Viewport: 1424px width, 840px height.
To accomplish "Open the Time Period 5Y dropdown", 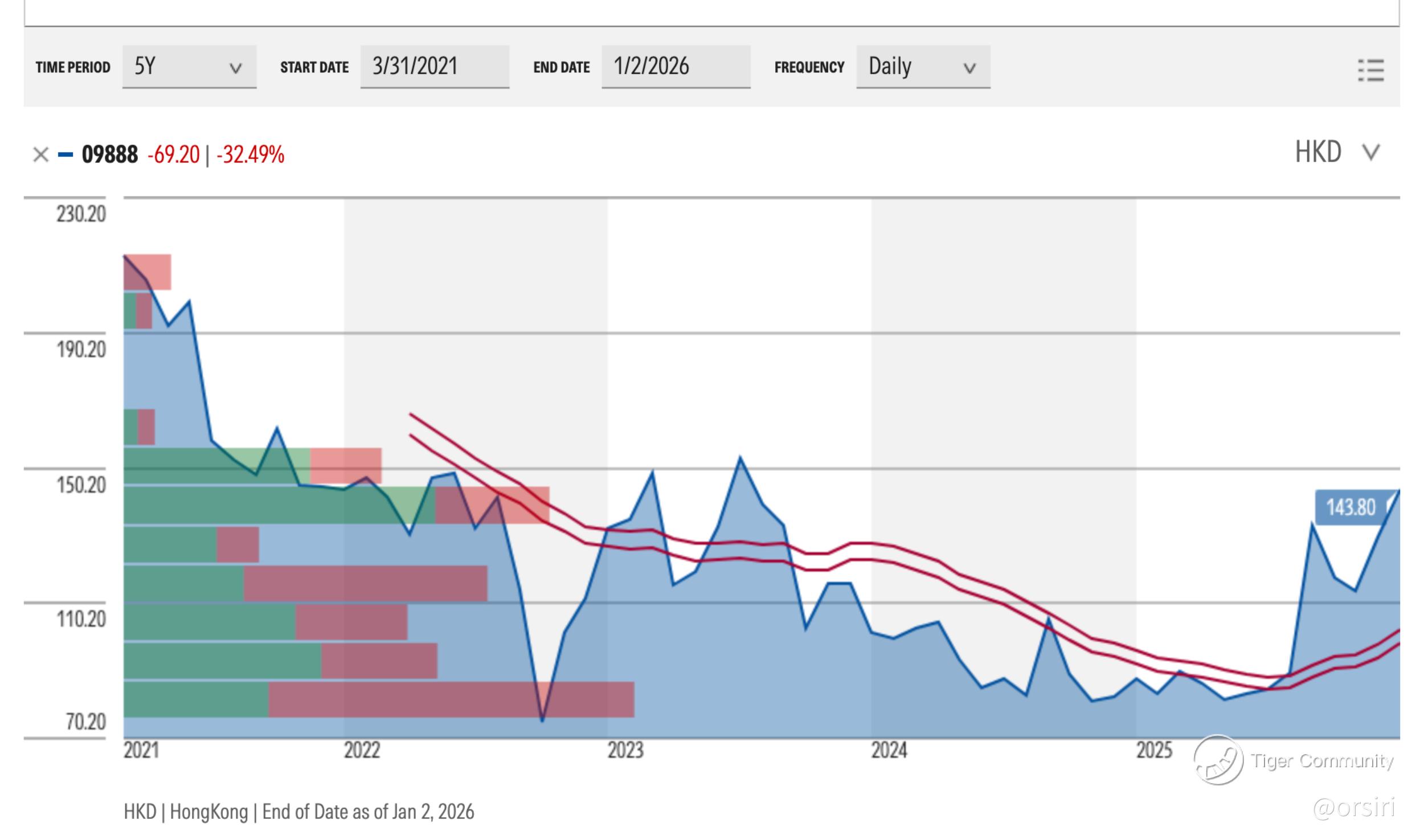I will click(x=189, y=67).
